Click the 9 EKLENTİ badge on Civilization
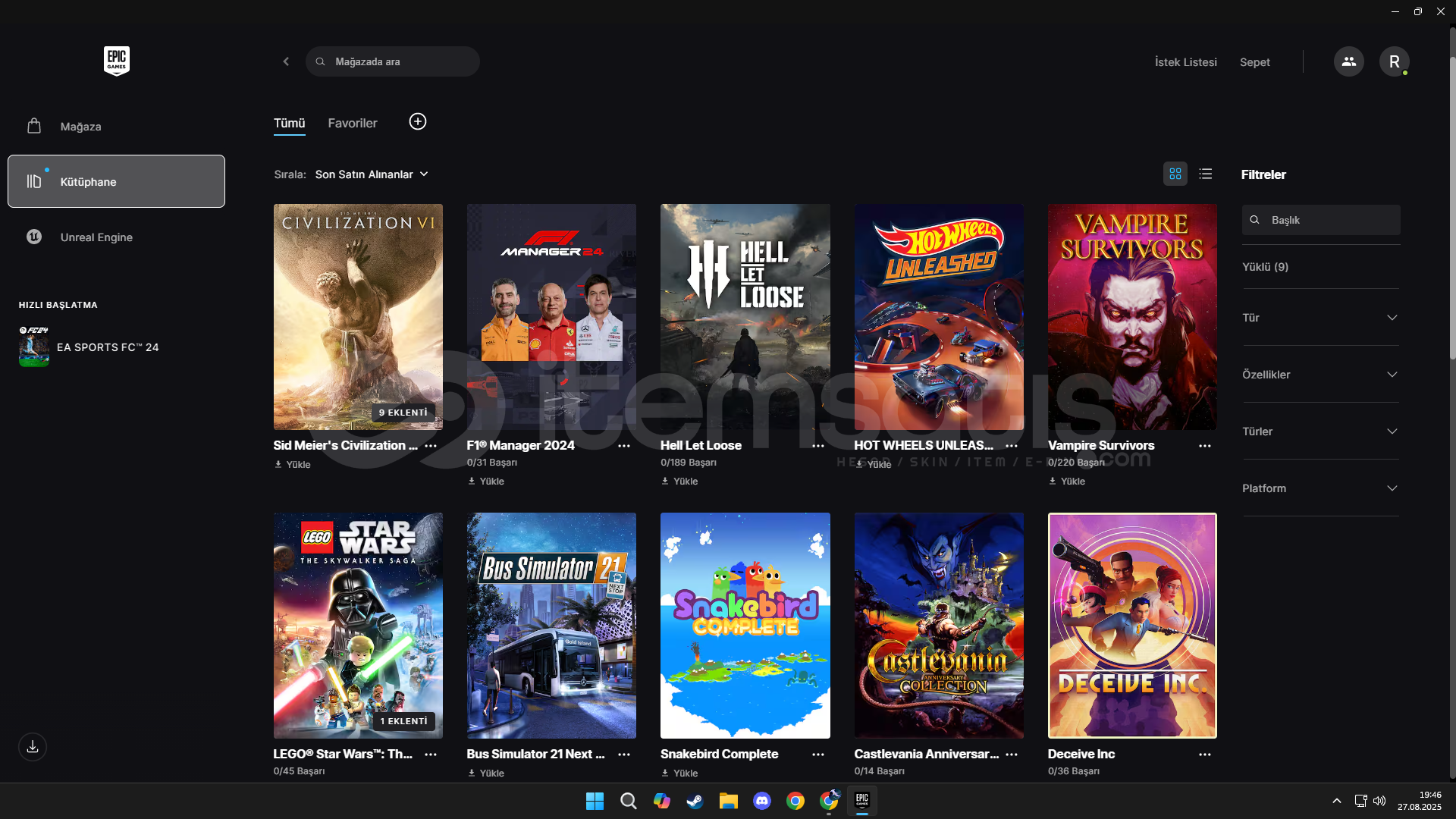Viewport: 1456px width, 819px height. tap(403, 413)
